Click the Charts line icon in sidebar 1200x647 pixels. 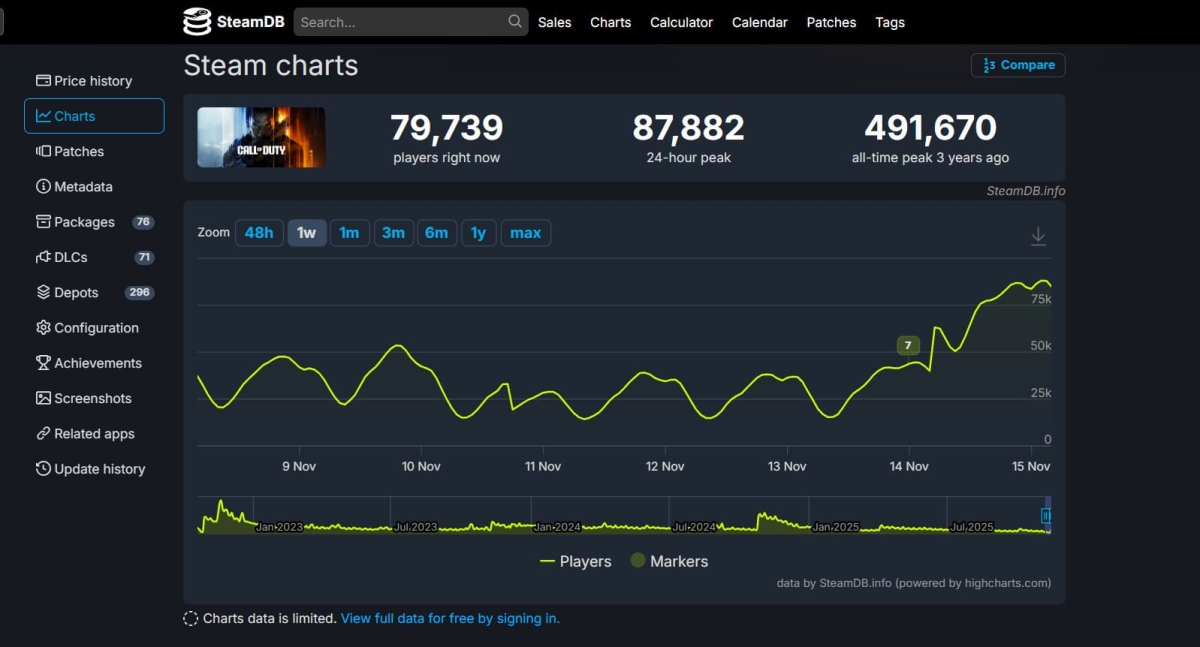pyautogui.click(x=43, y=116)
